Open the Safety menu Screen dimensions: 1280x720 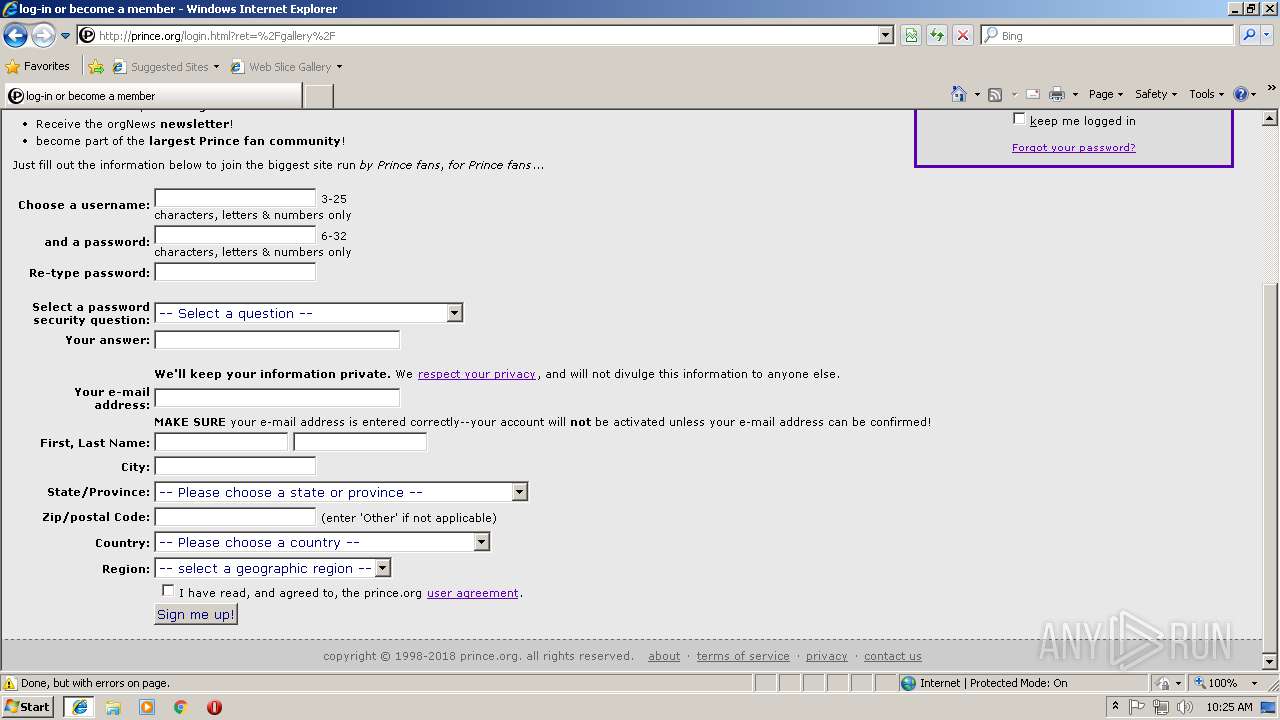pyautogui.click(x=1156, y=94)
